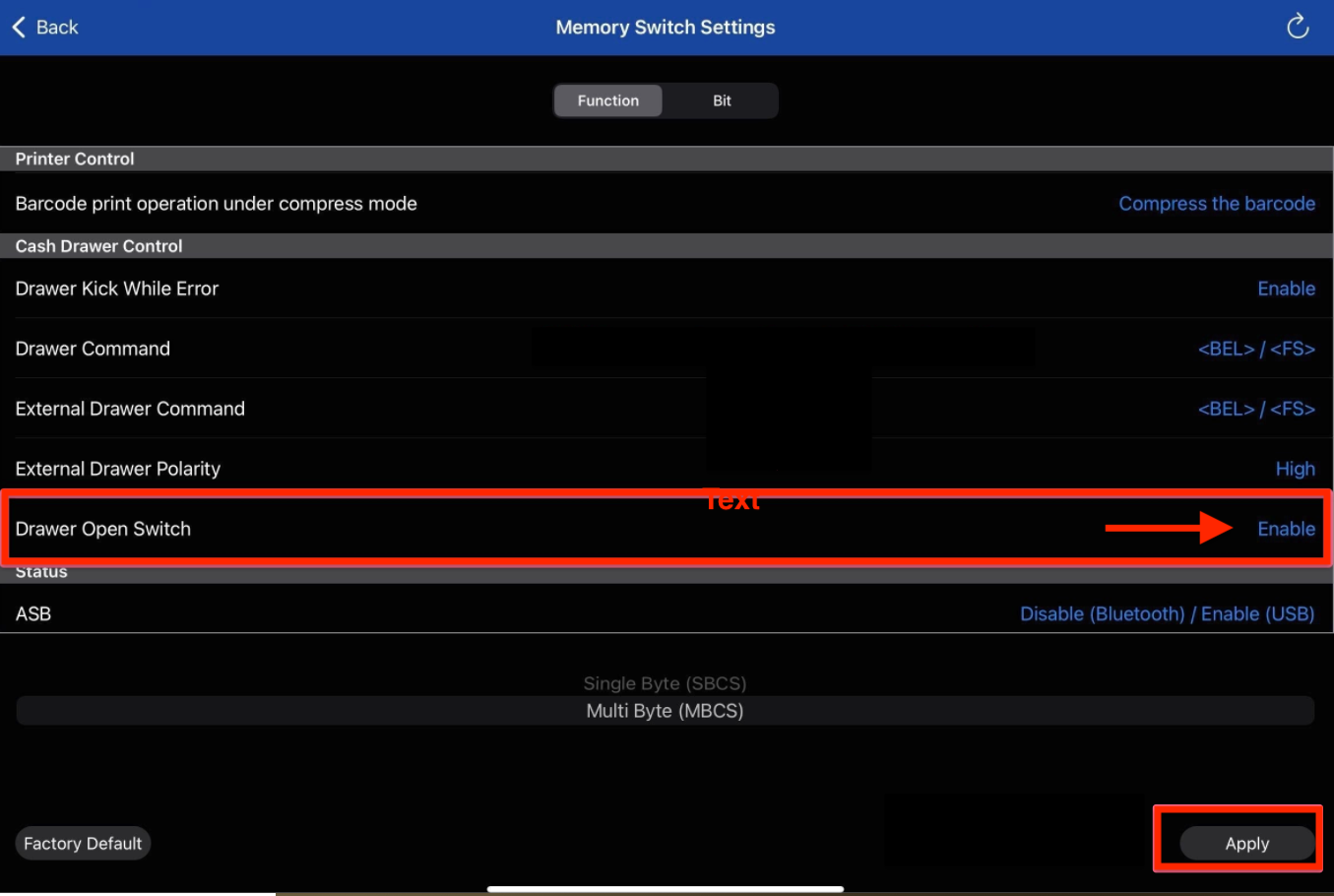Tap the Back label in navigation bar

57,28
